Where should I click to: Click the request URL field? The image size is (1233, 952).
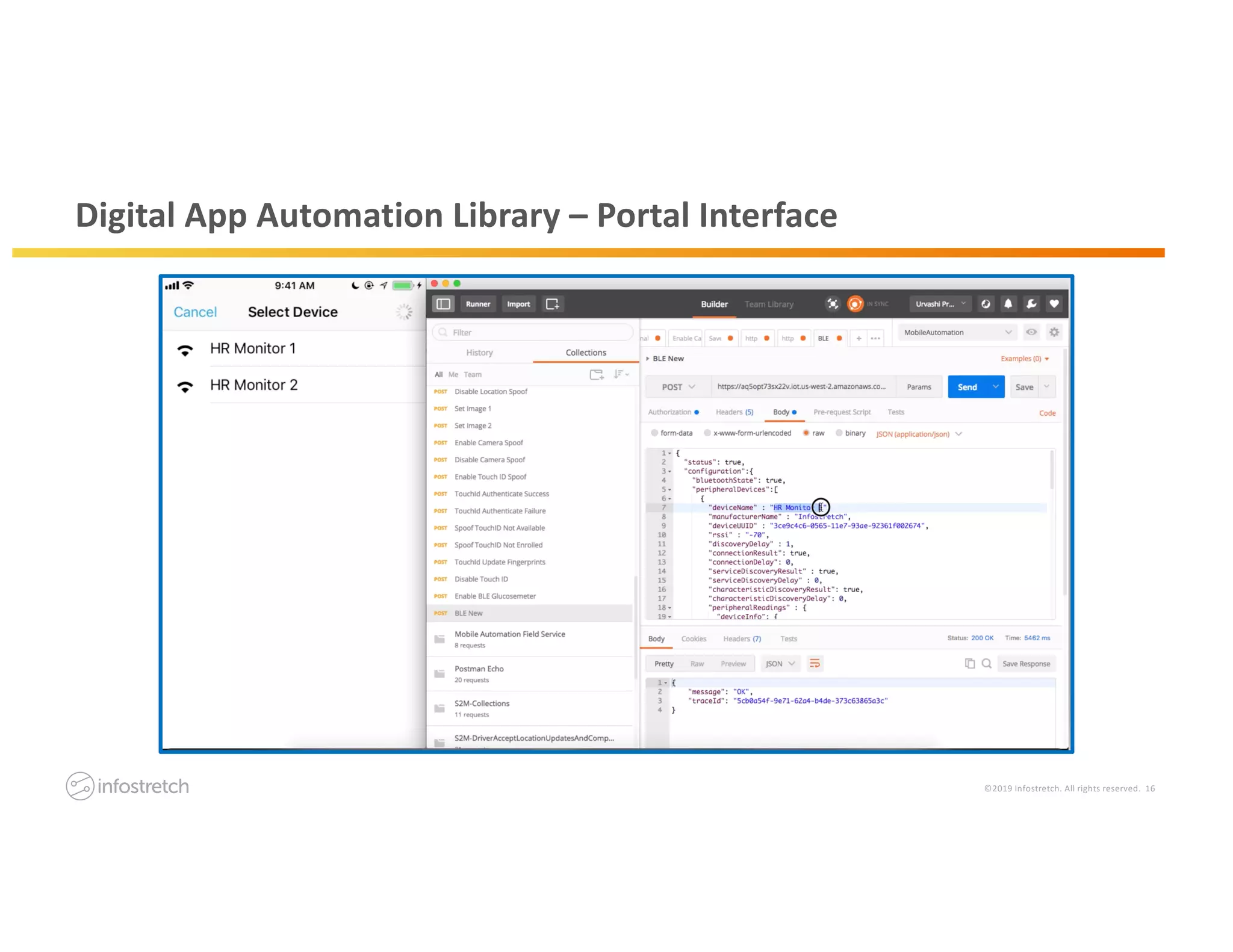(x=803, y=387)
